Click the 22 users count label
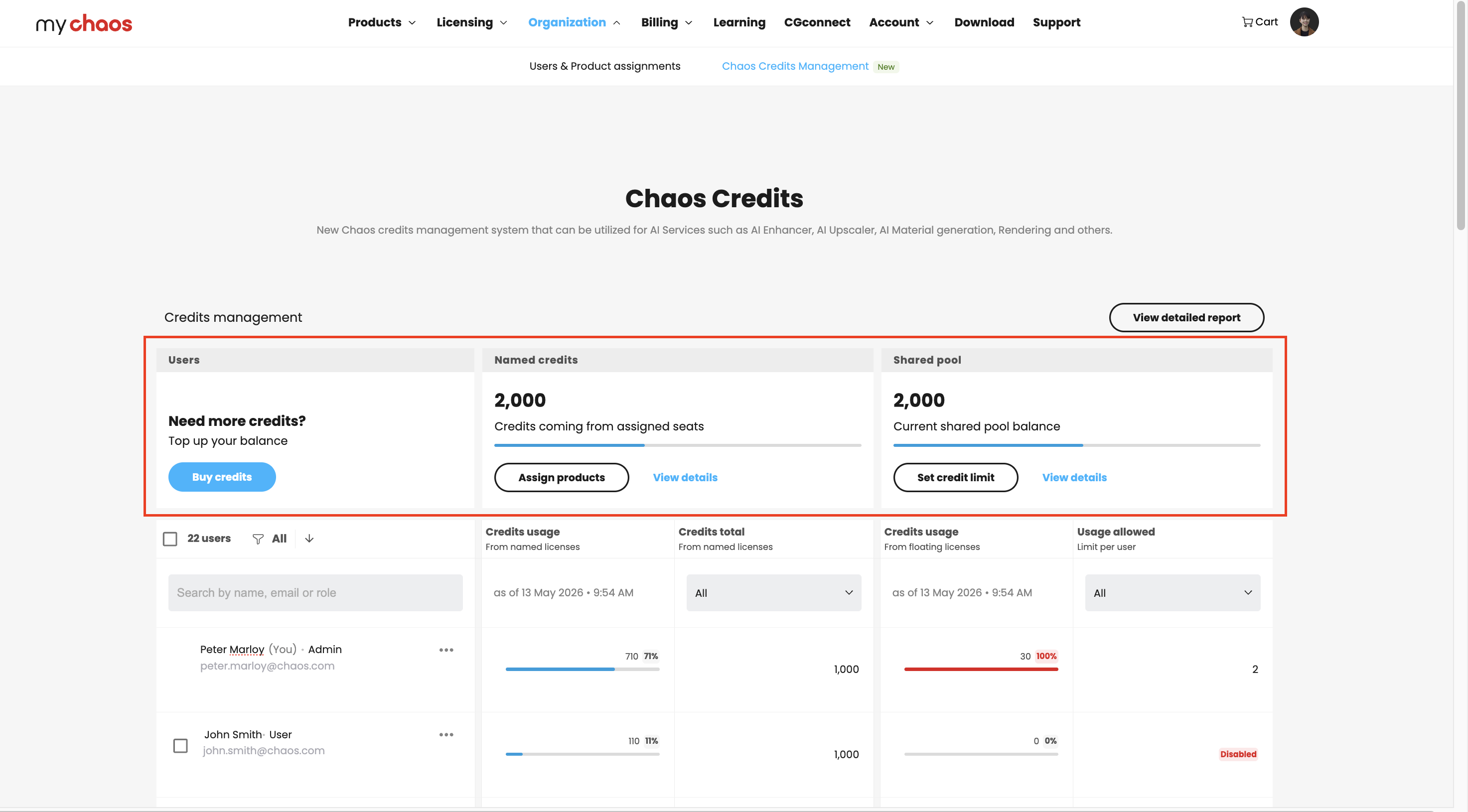Image resolution: width=1468 pixels, height=812 pixels. (209, 539)
